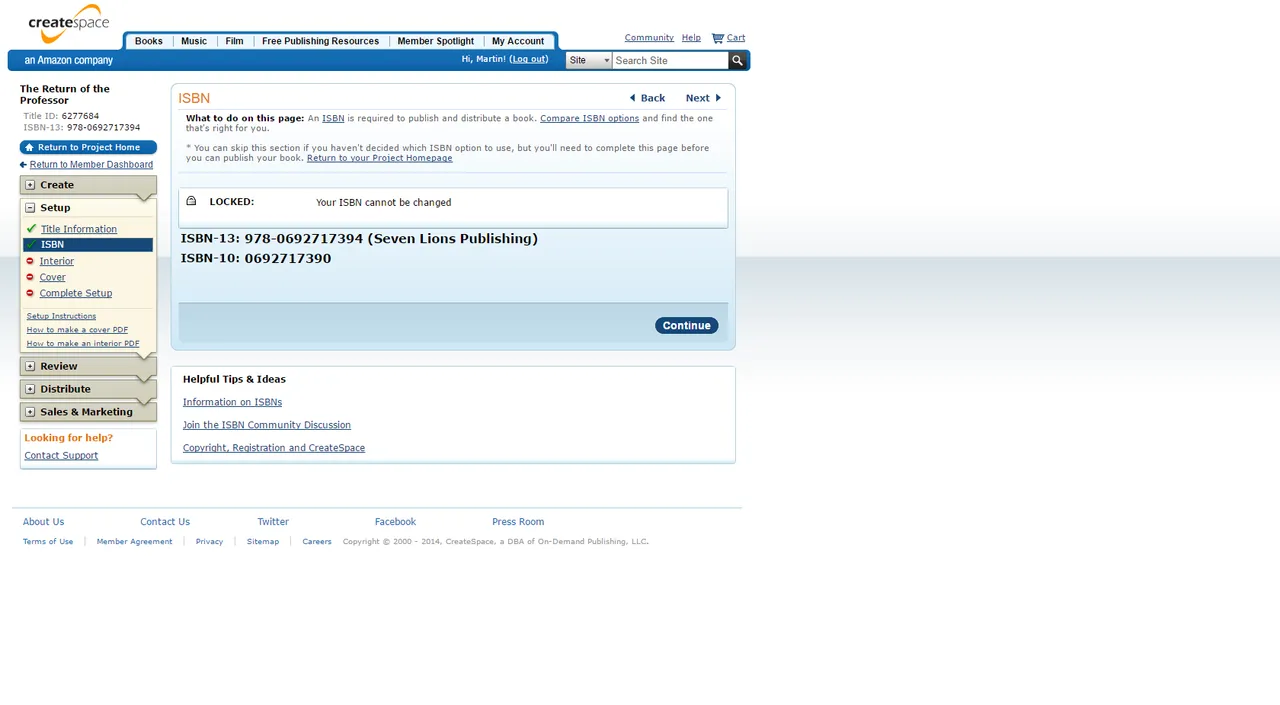Click the ISBN link in instructions

(x=333, y=118)
